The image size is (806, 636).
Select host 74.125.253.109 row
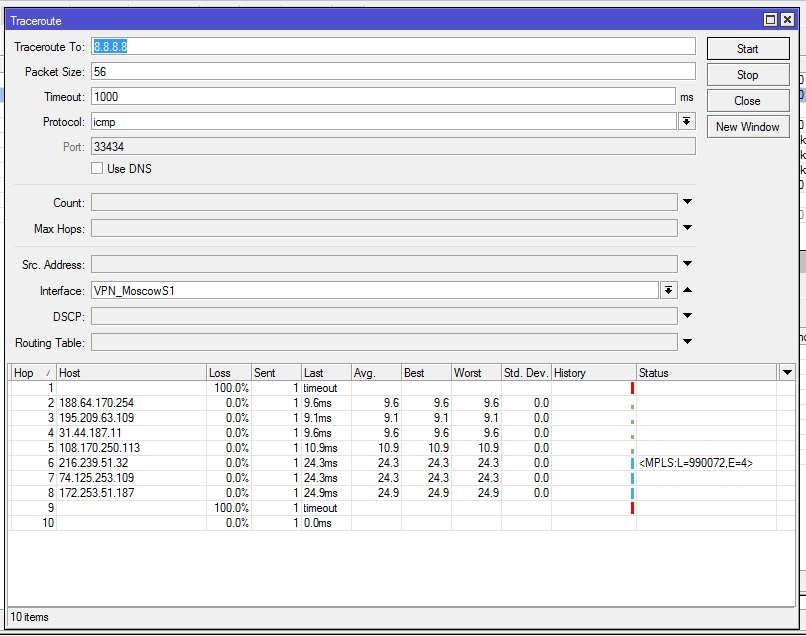402,478
